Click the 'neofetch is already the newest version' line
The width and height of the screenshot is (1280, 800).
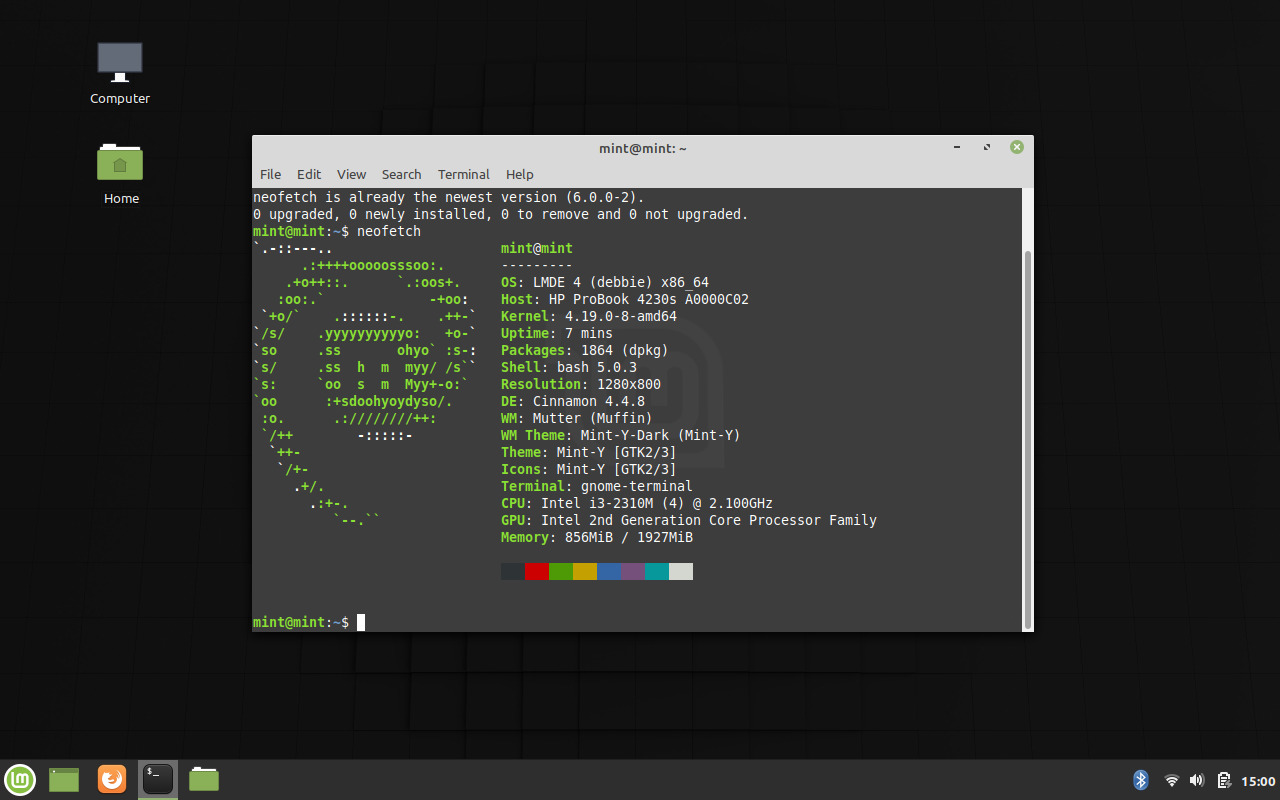[449, 197]
